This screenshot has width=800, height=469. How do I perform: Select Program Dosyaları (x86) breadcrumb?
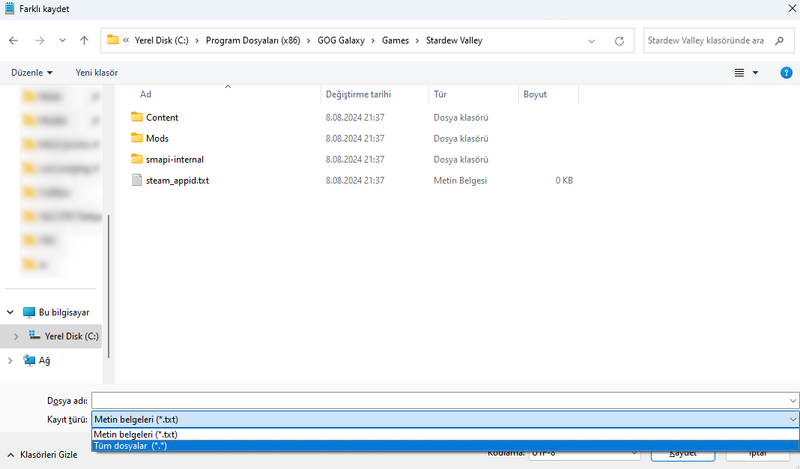click(253, 41)
